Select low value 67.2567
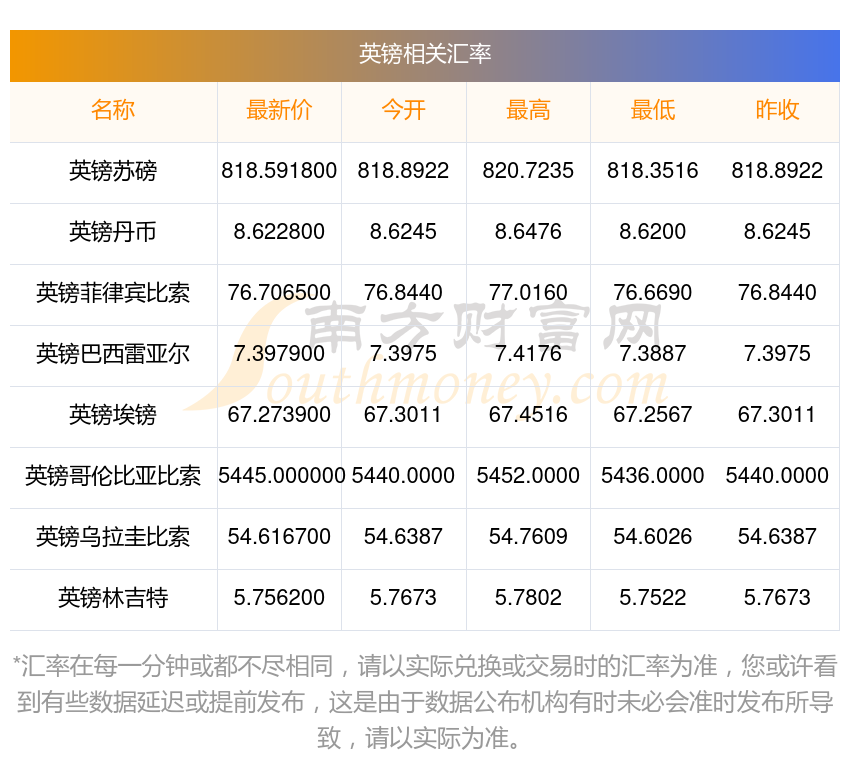The image size is (850, 769). [653, 415]
